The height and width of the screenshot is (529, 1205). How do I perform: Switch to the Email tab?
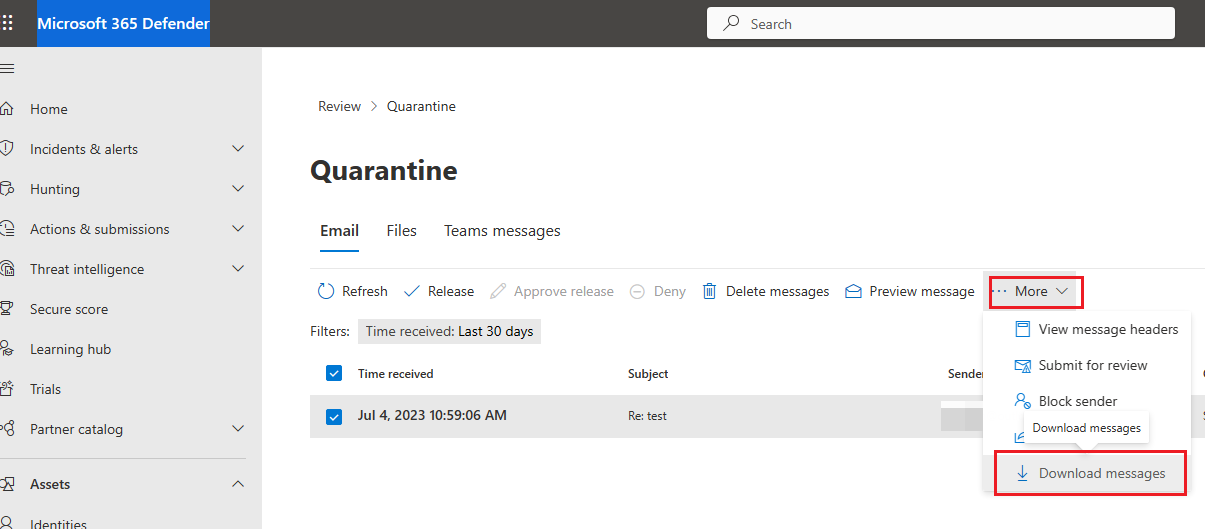(339, 231)
